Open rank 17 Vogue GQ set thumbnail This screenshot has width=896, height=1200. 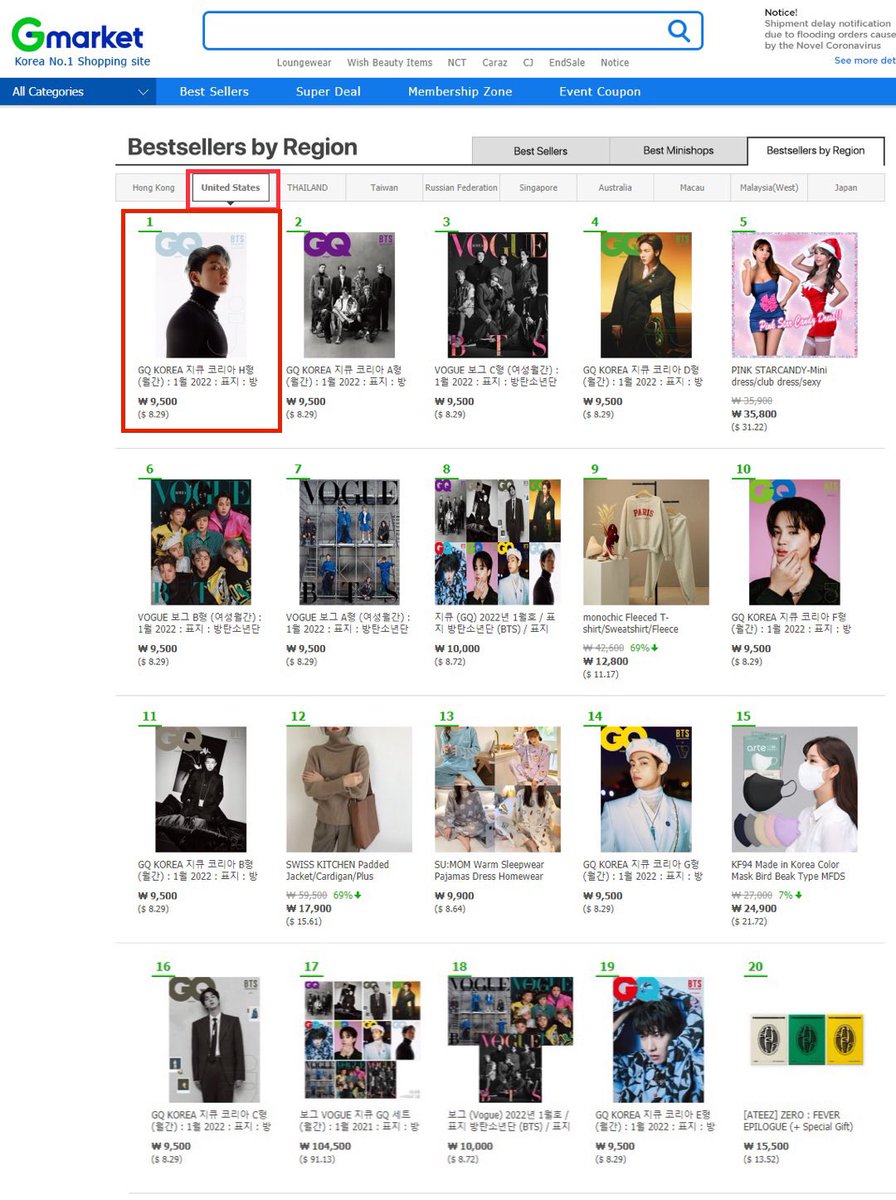click(x=362, y=1039)
